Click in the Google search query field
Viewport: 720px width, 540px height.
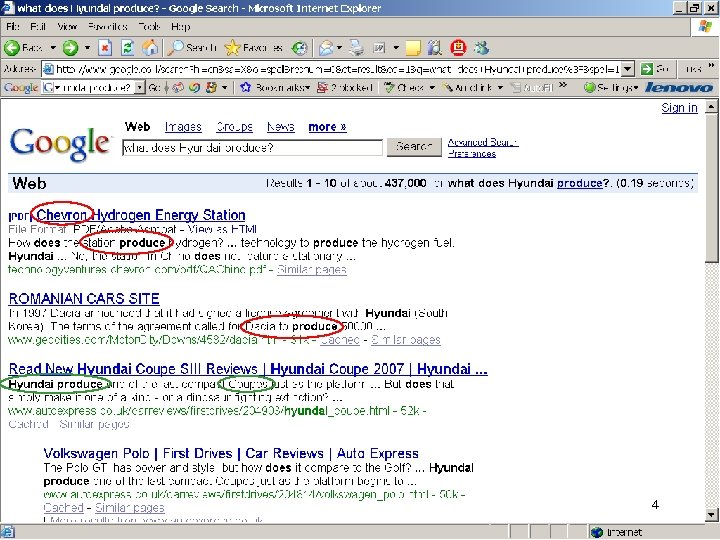[252, 147]
